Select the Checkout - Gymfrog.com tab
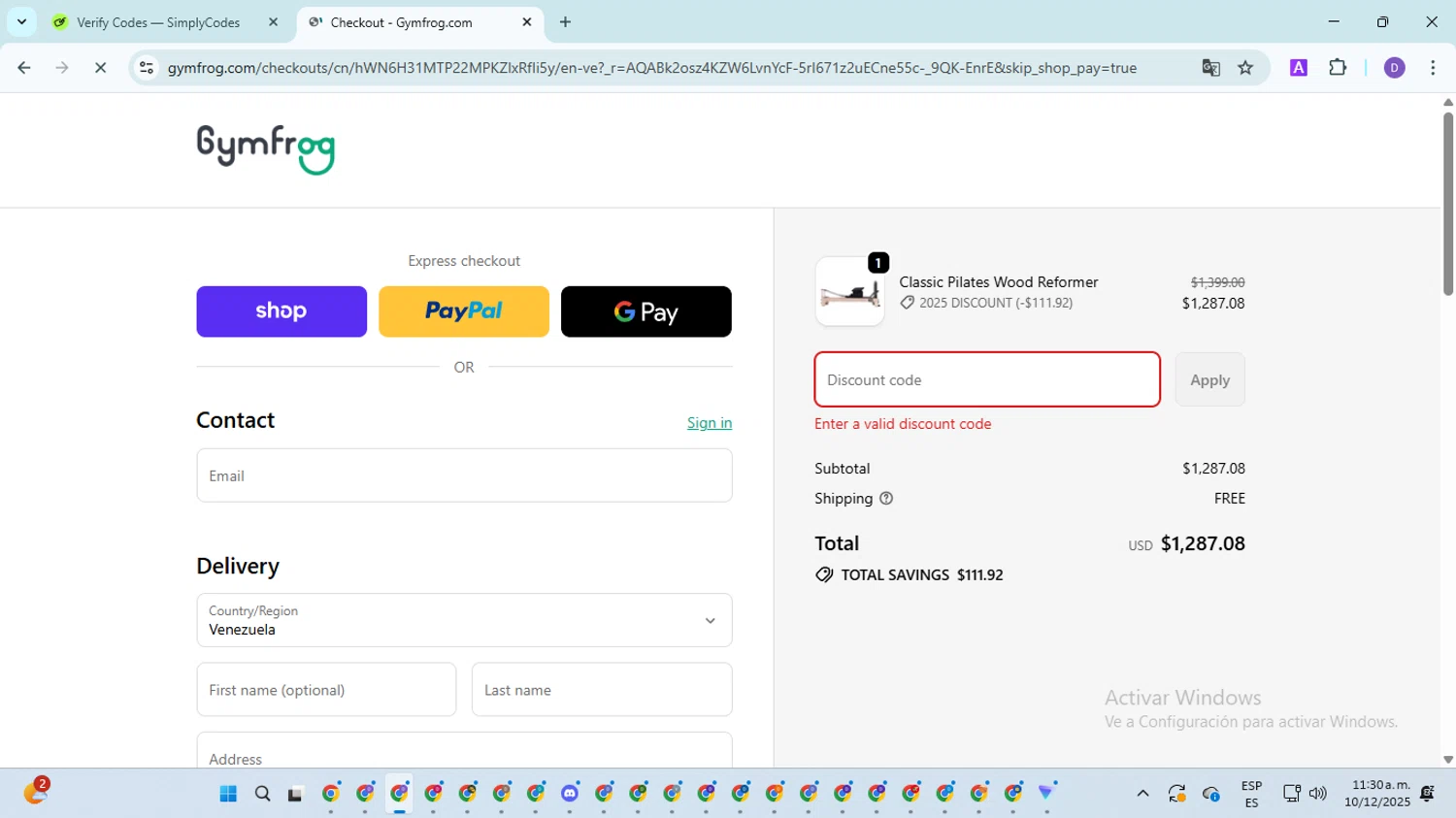Screen dimensions: 1456x818 pyautogui.click(x=417, y=22)
